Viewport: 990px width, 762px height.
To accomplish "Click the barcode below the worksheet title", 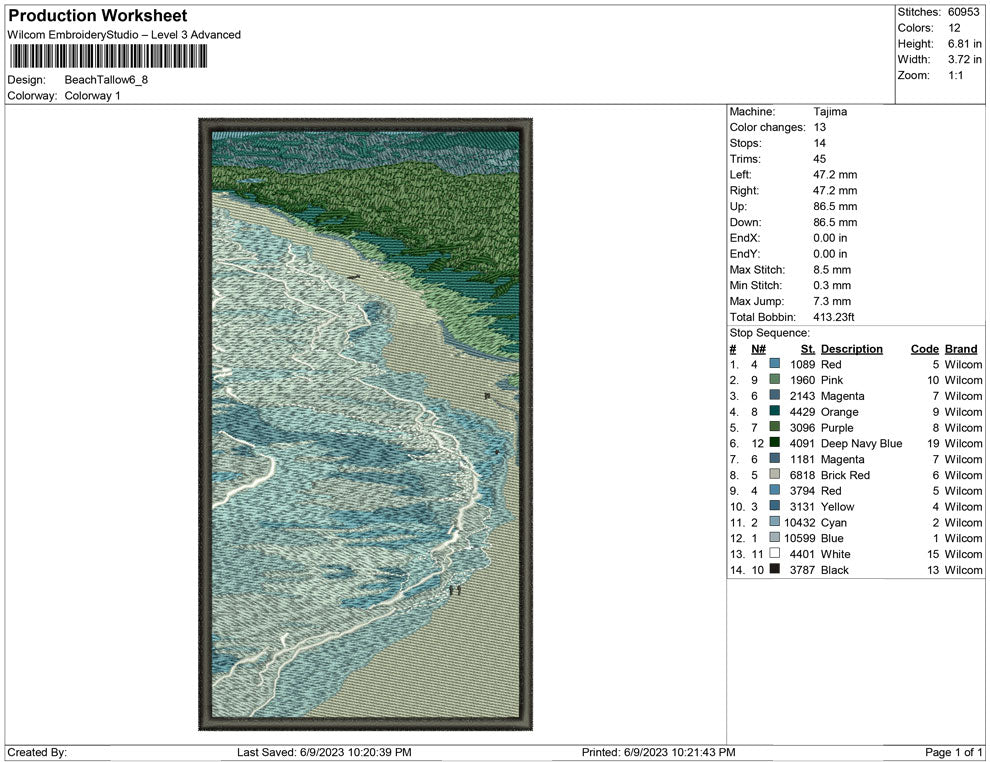I will tap(108, 56).
